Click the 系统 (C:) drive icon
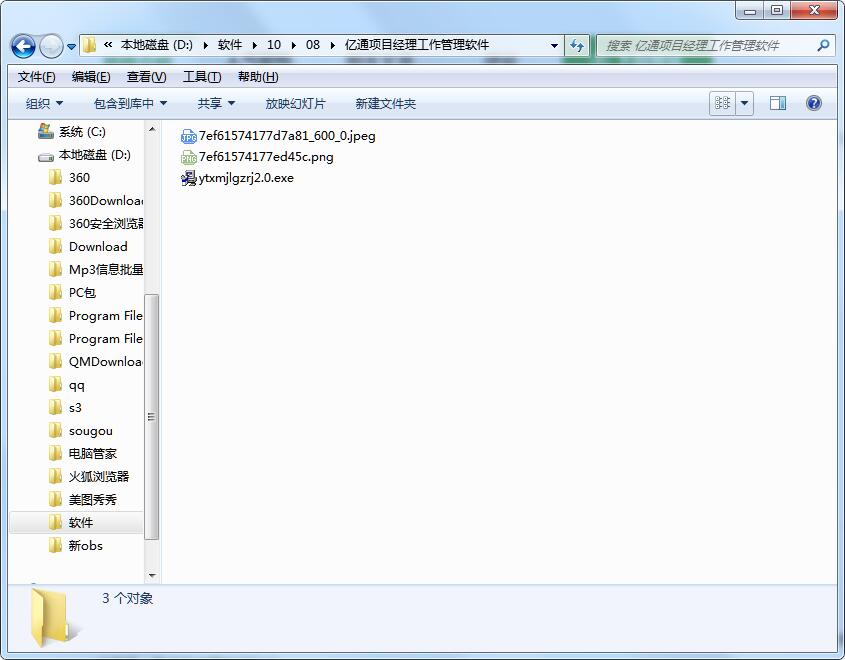Viewport: 845px width, 660px height. point(46,131)
